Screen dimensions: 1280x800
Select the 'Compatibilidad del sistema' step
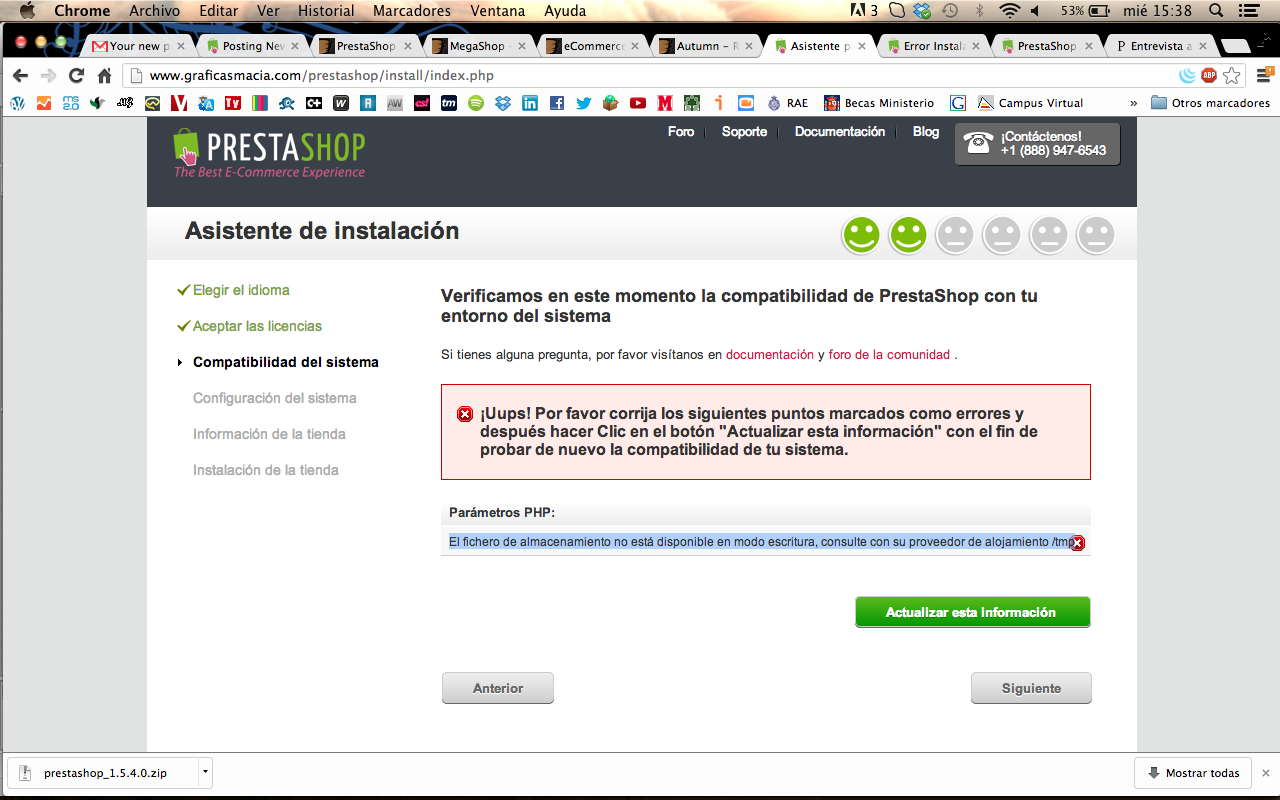pos(286,362)
